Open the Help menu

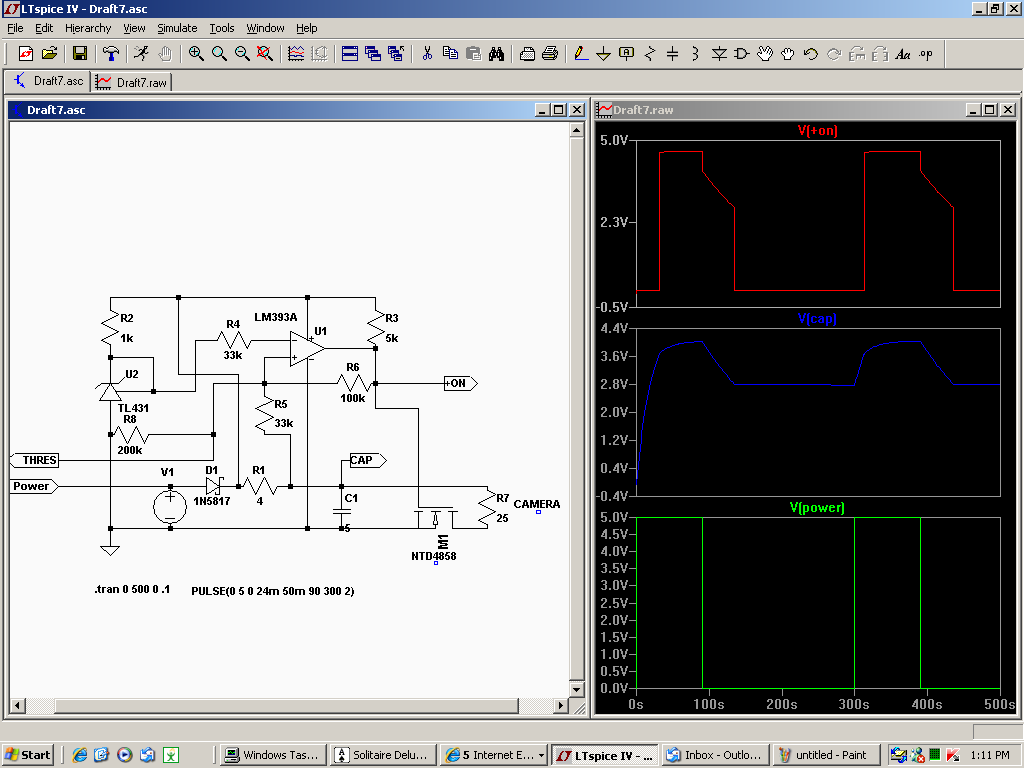coord(306,28)
